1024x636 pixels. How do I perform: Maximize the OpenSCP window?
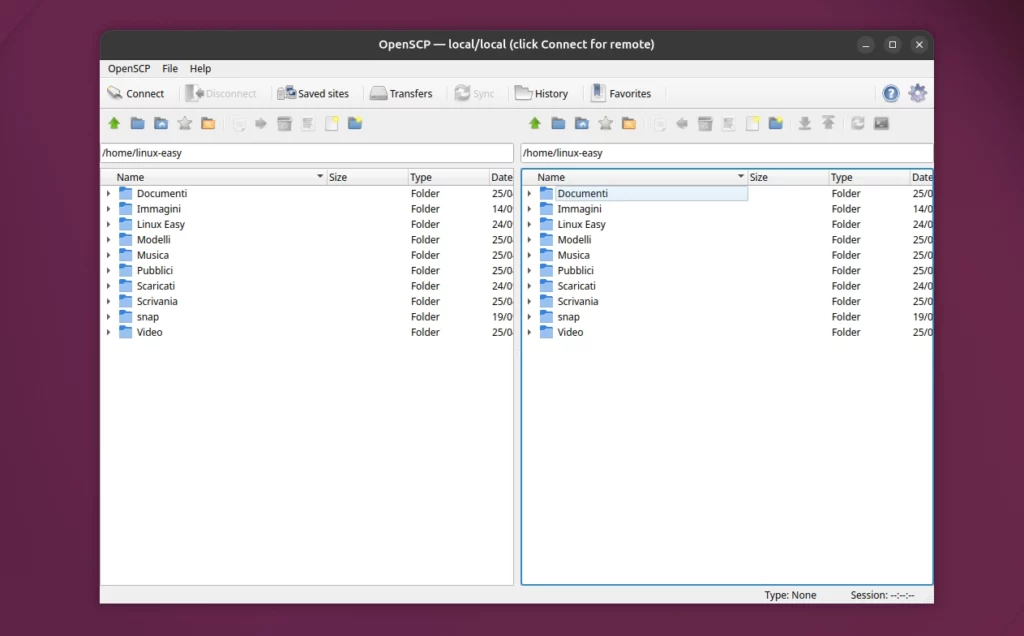click(x=892, y=44)
